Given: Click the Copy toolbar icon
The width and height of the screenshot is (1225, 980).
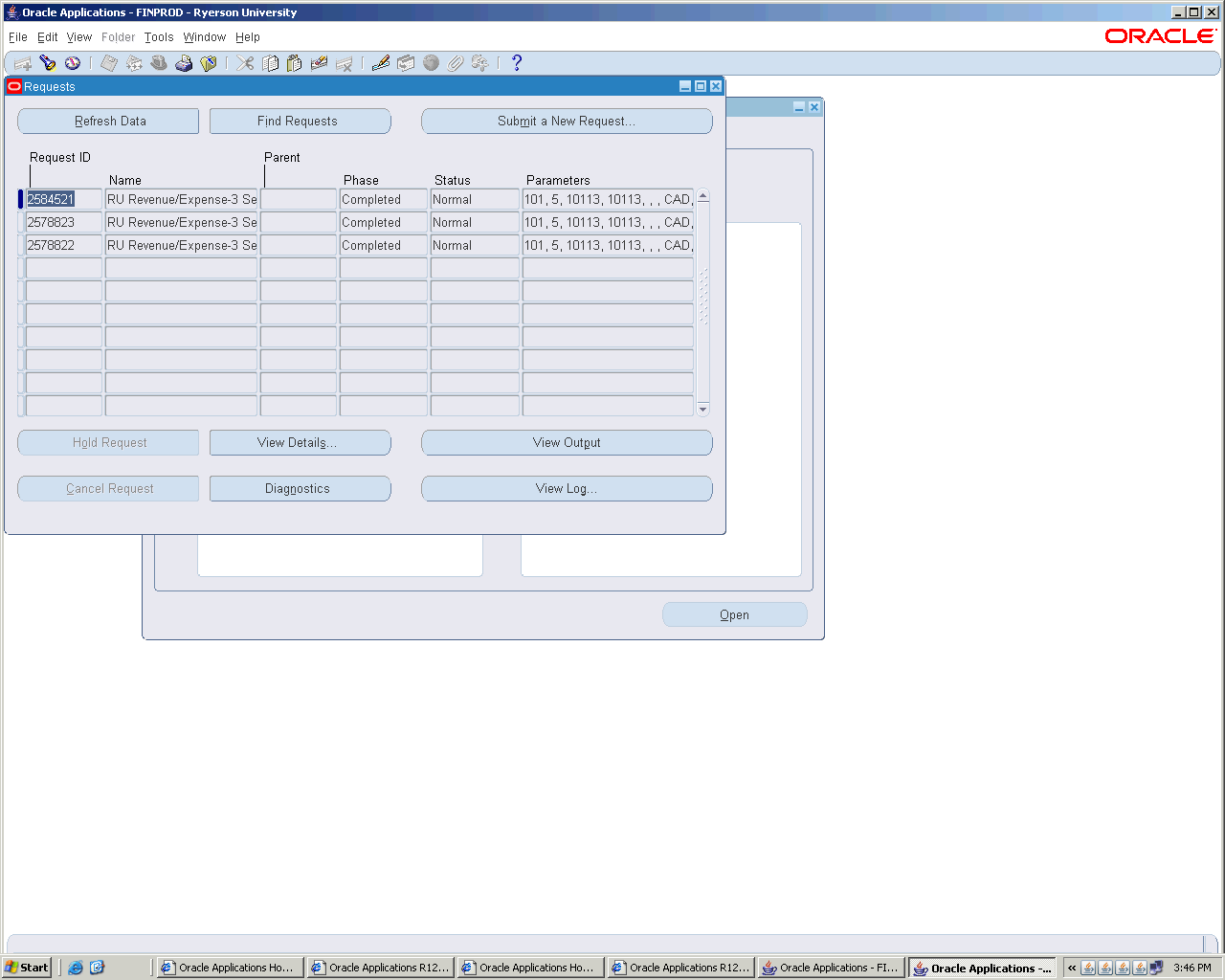Looking at the screenshot, I should [271, 63].
